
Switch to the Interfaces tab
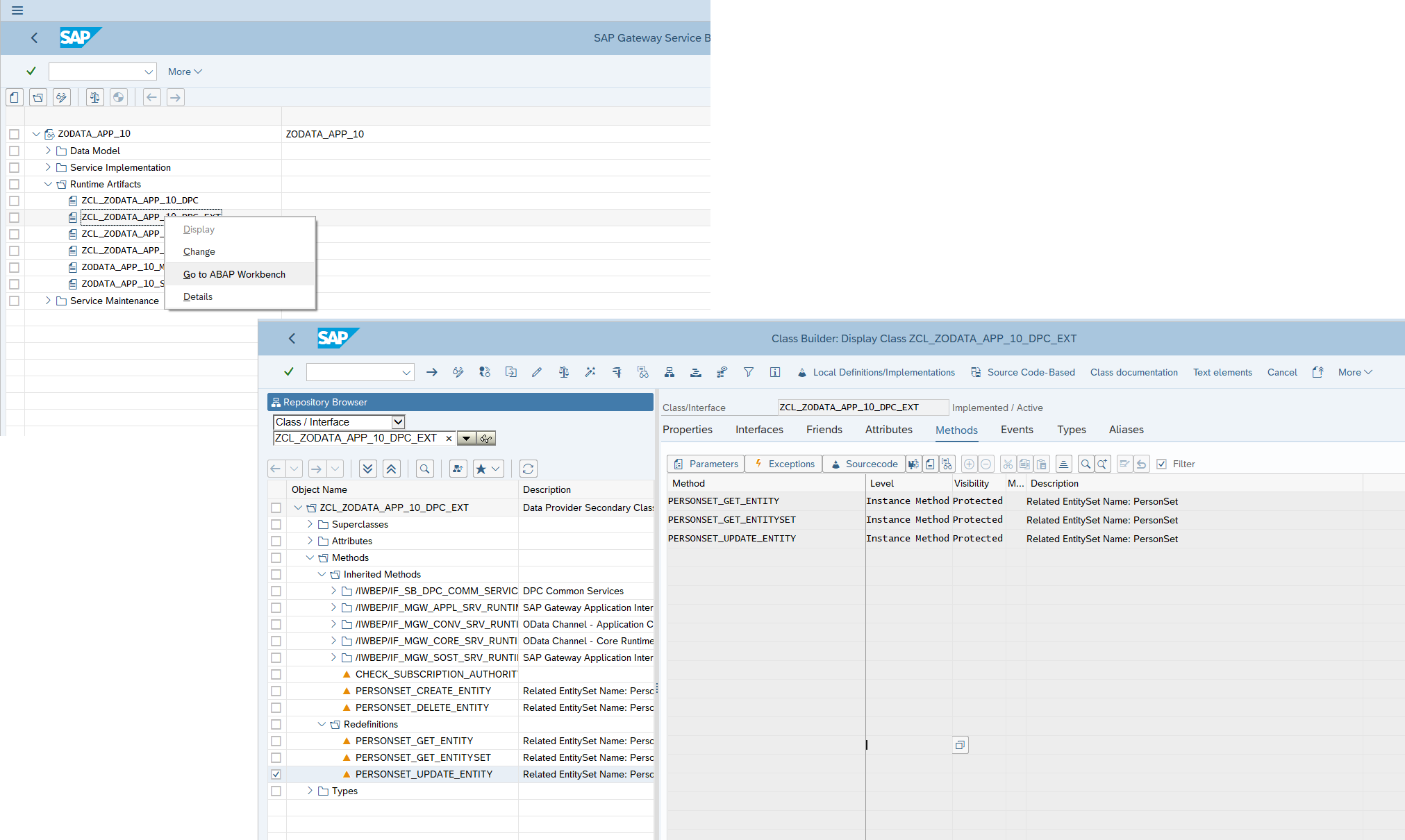click(759, 430)
